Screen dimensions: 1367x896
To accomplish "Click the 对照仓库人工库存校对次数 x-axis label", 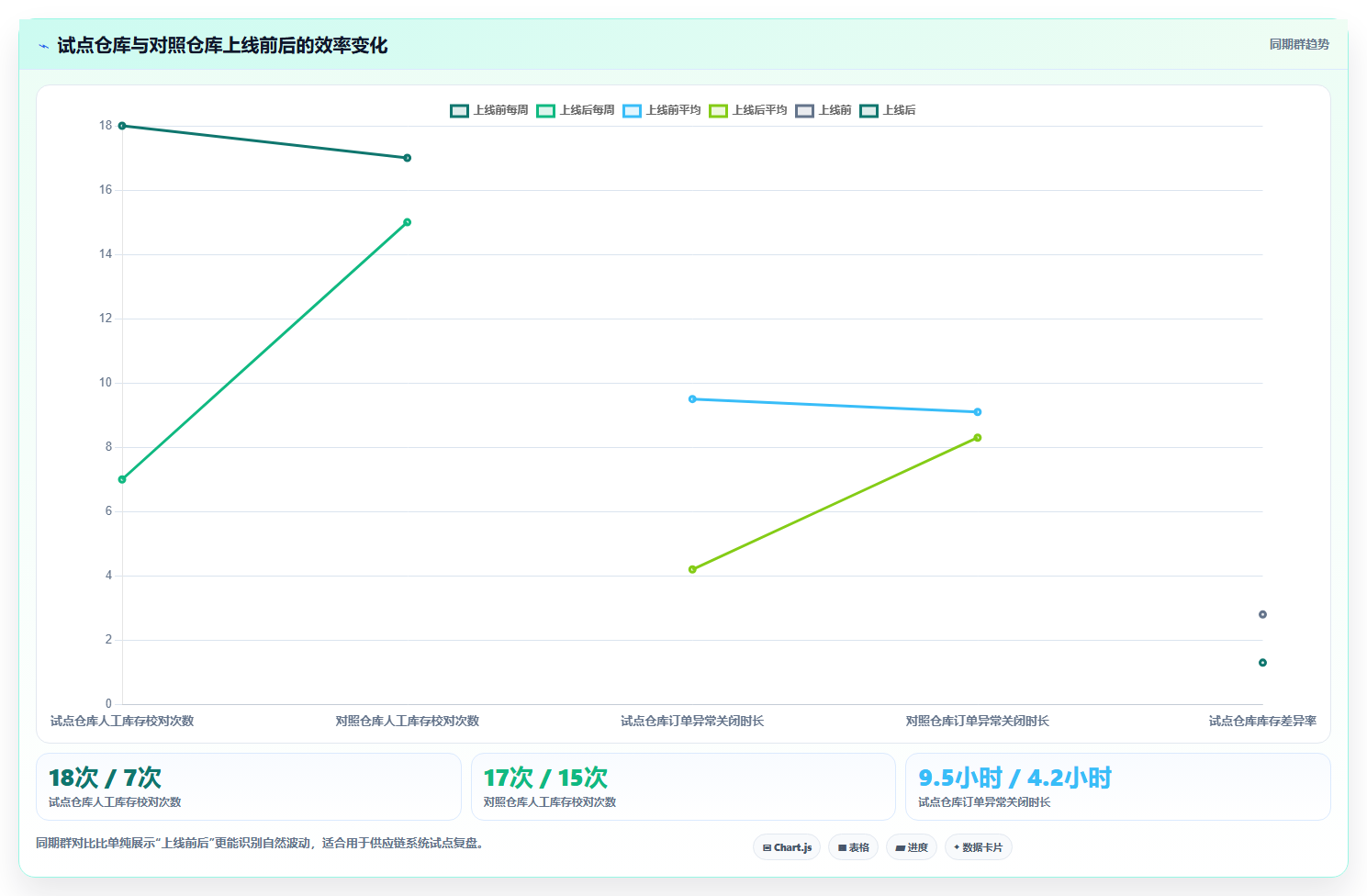I will pyautogui.click(x=408, y=721).
